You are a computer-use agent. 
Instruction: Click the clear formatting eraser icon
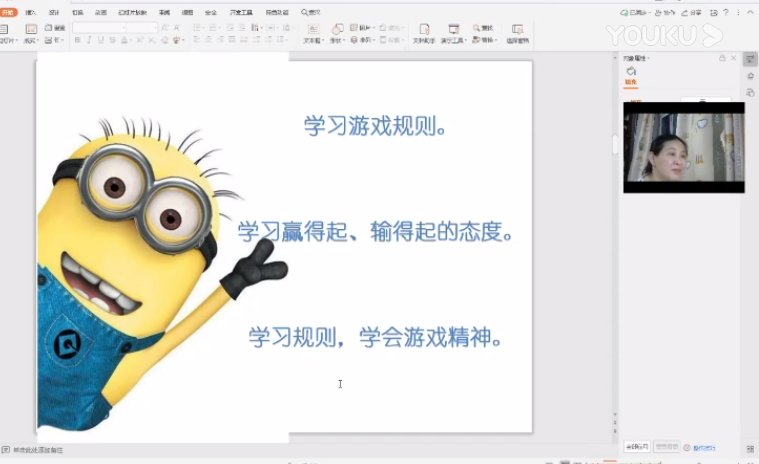(165, 40)
